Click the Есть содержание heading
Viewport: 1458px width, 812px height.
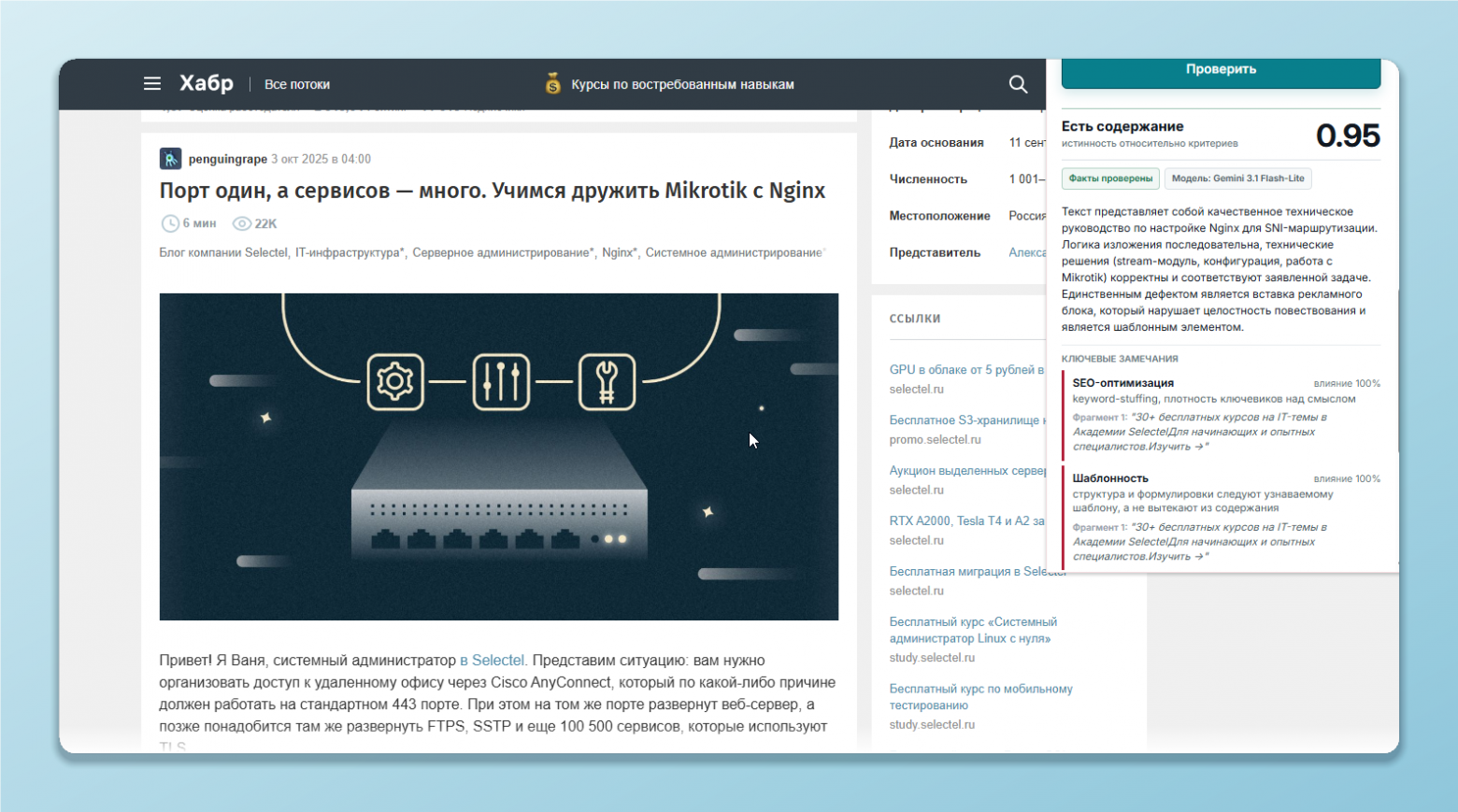[1122, 126]
